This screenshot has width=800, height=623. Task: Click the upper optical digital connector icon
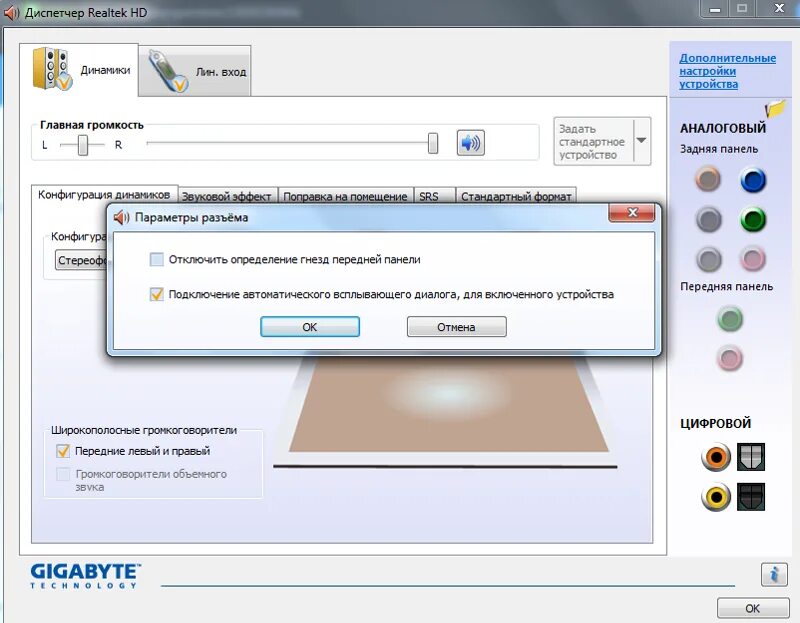[751, 457]
